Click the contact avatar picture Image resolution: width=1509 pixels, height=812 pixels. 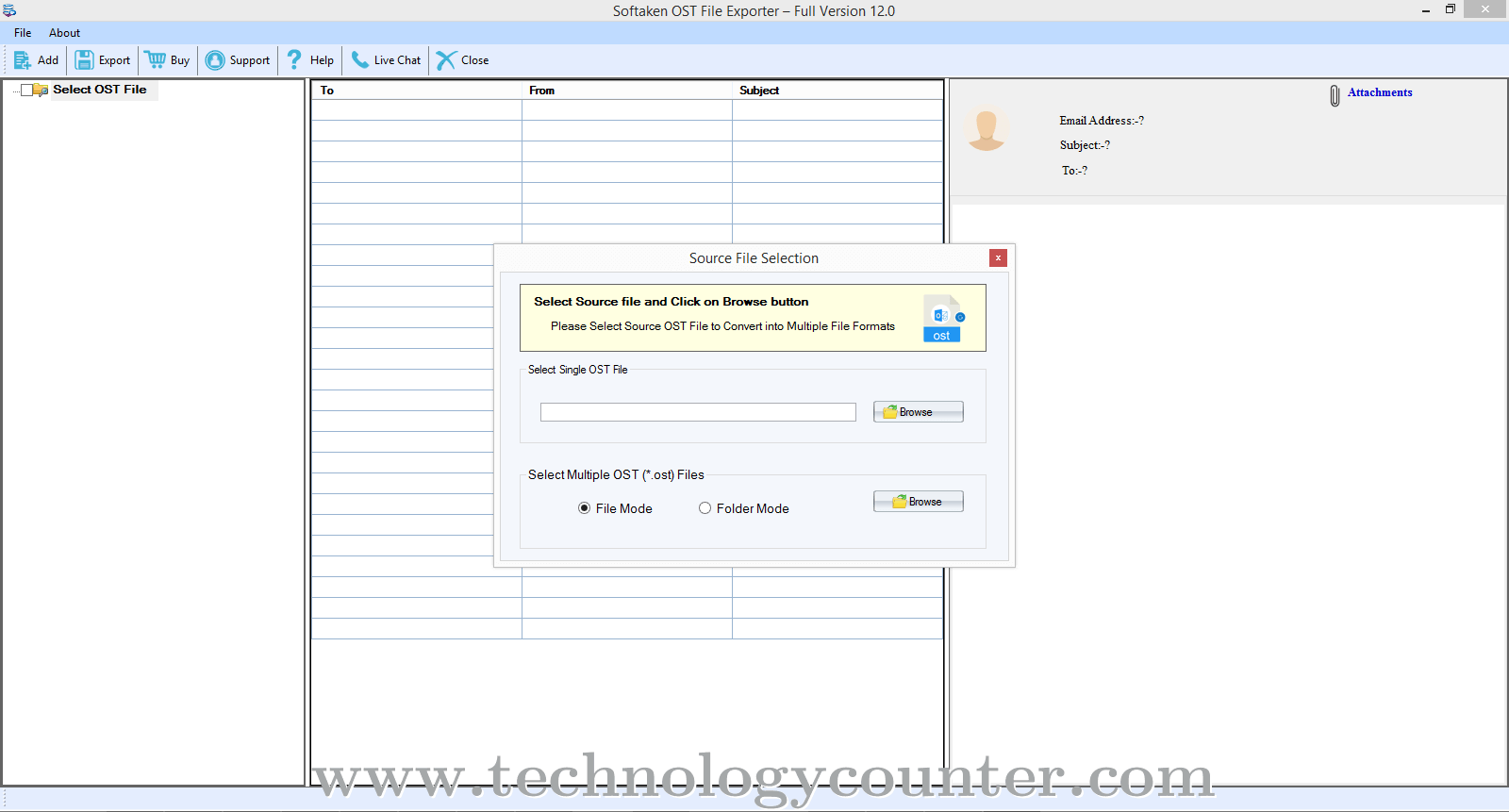[987, 130]
